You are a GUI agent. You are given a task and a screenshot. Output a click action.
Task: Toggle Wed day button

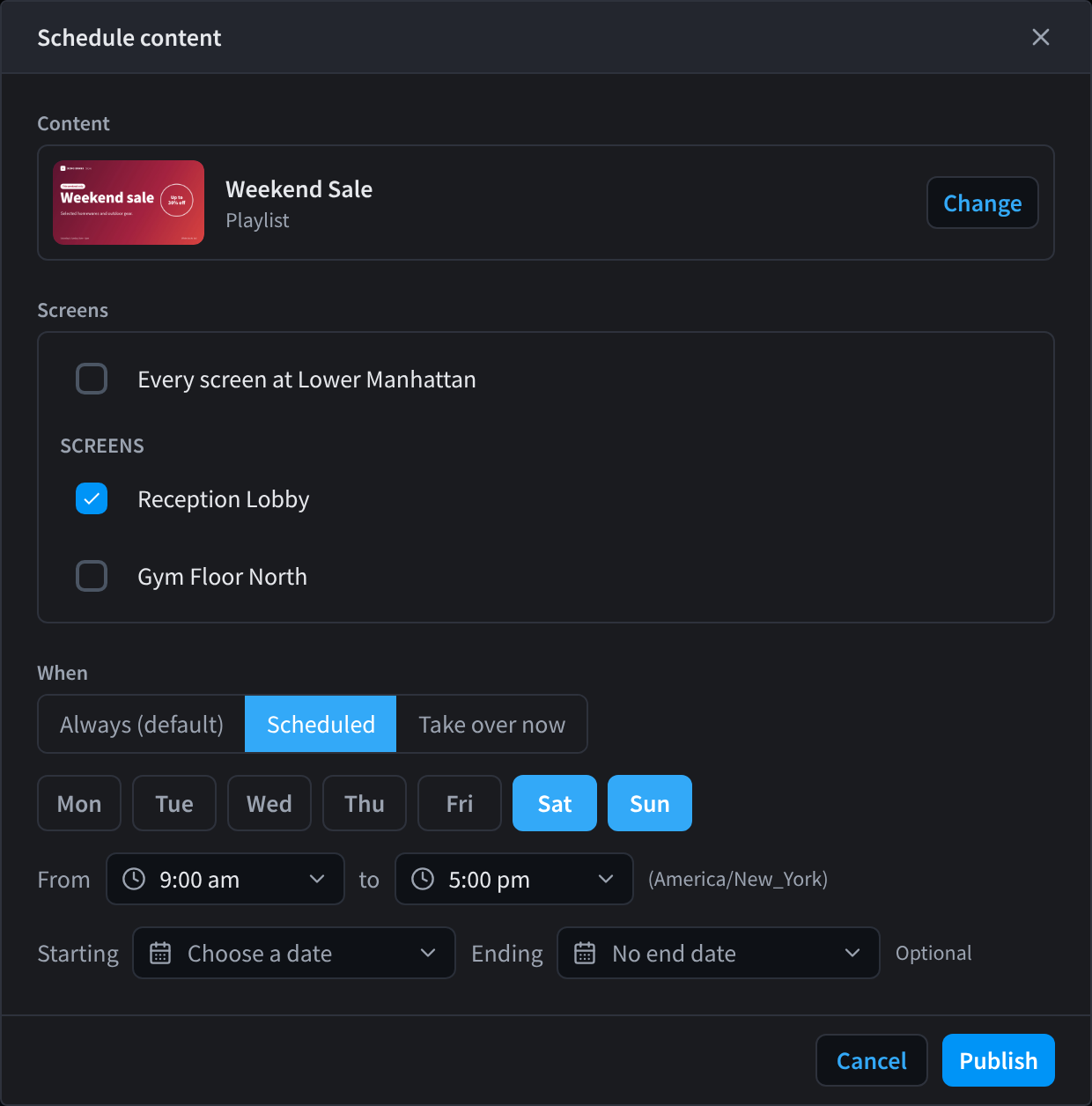269,803
